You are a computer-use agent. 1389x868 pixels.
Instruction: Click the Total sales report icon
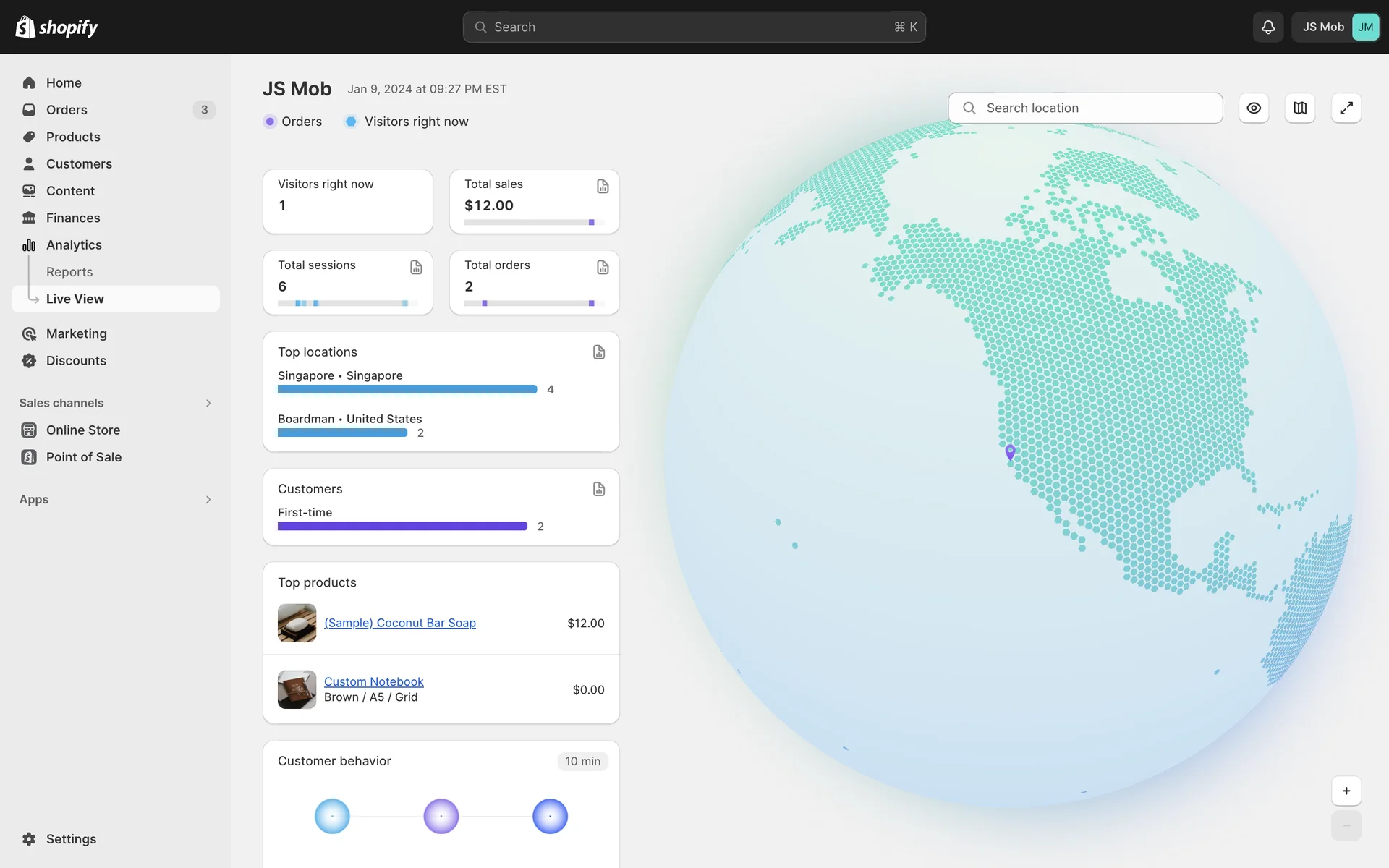[603, 186]
